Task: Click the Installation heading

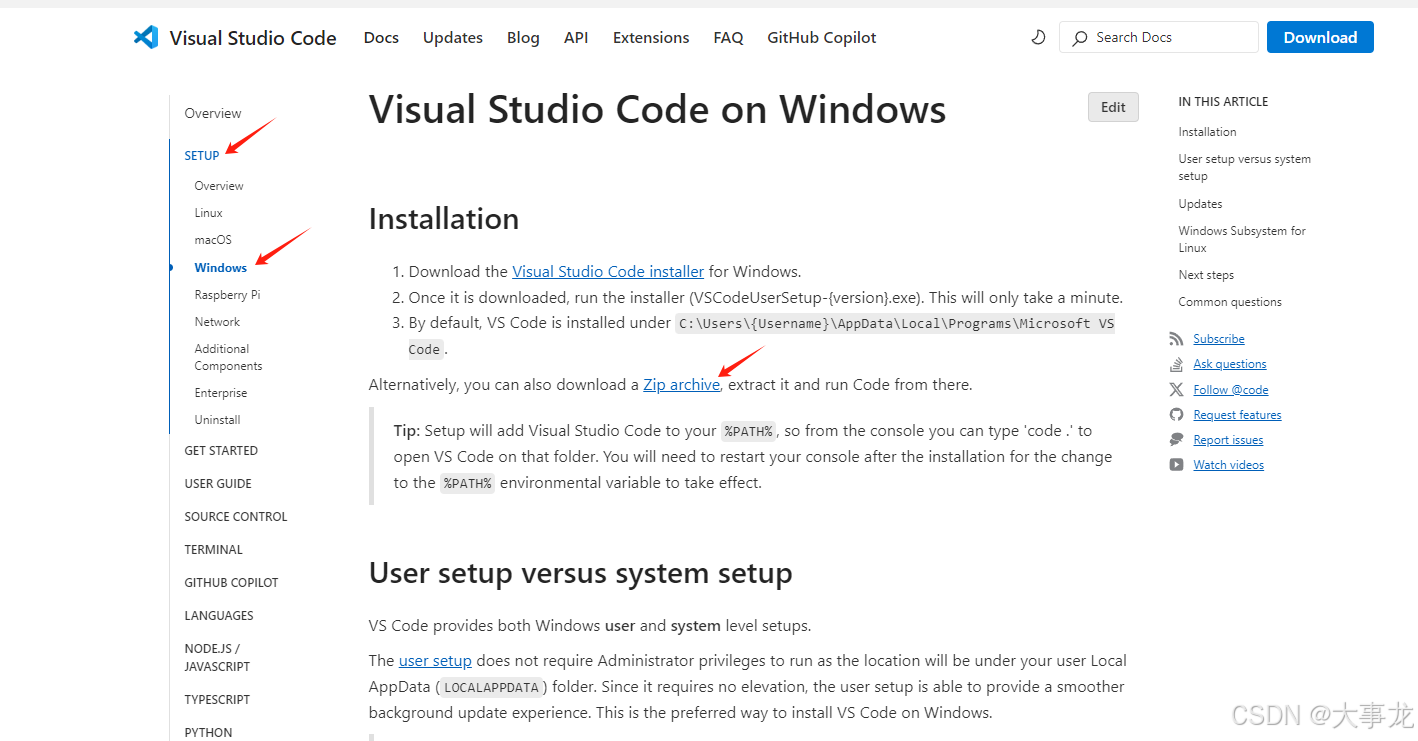Action: click(x=444, y=219)
